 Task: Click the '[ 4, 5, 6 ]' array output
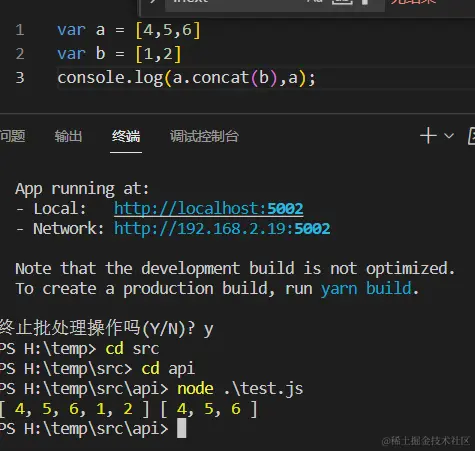pos(209,409)
